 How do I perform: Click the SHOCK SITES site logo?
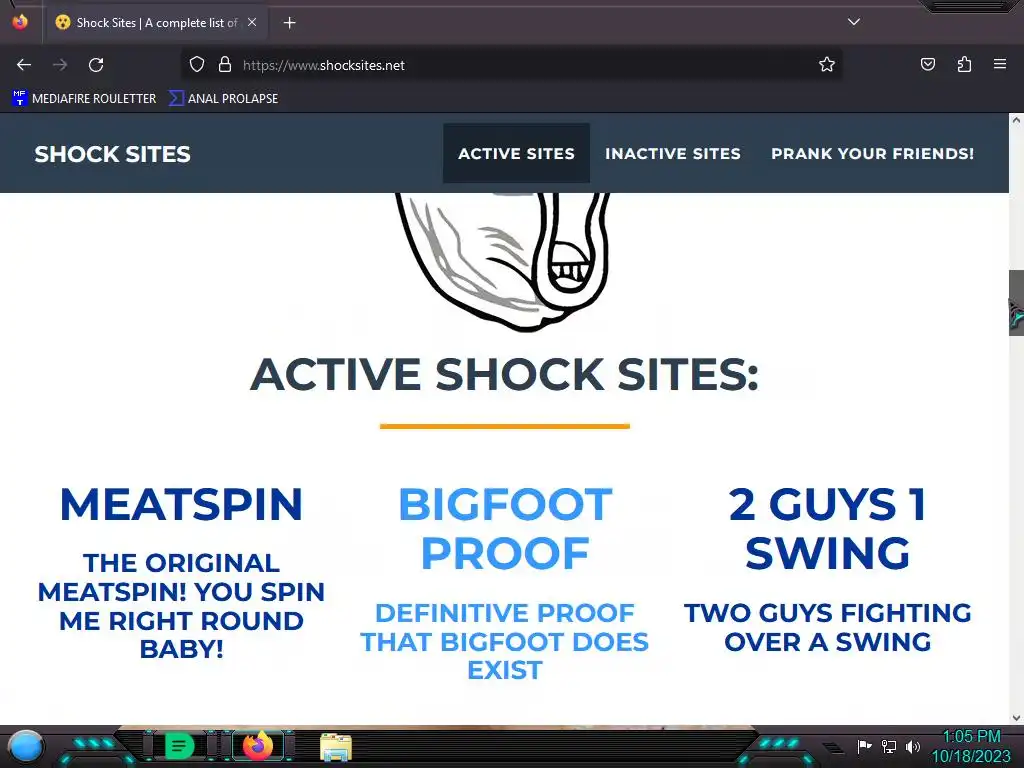(112, 154)
